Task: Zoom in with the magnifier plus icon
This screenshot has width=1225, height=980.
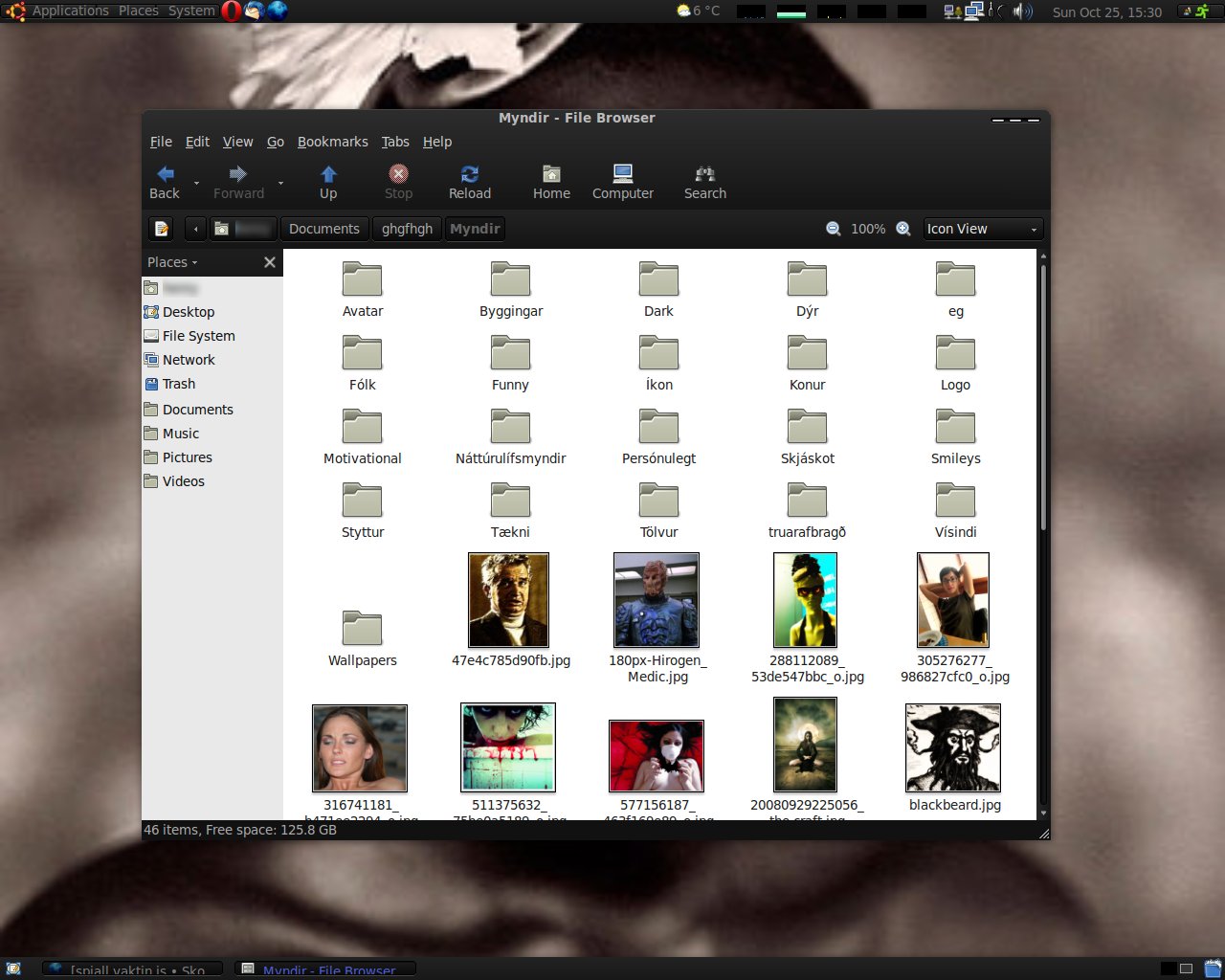Action: pos(902,229)
